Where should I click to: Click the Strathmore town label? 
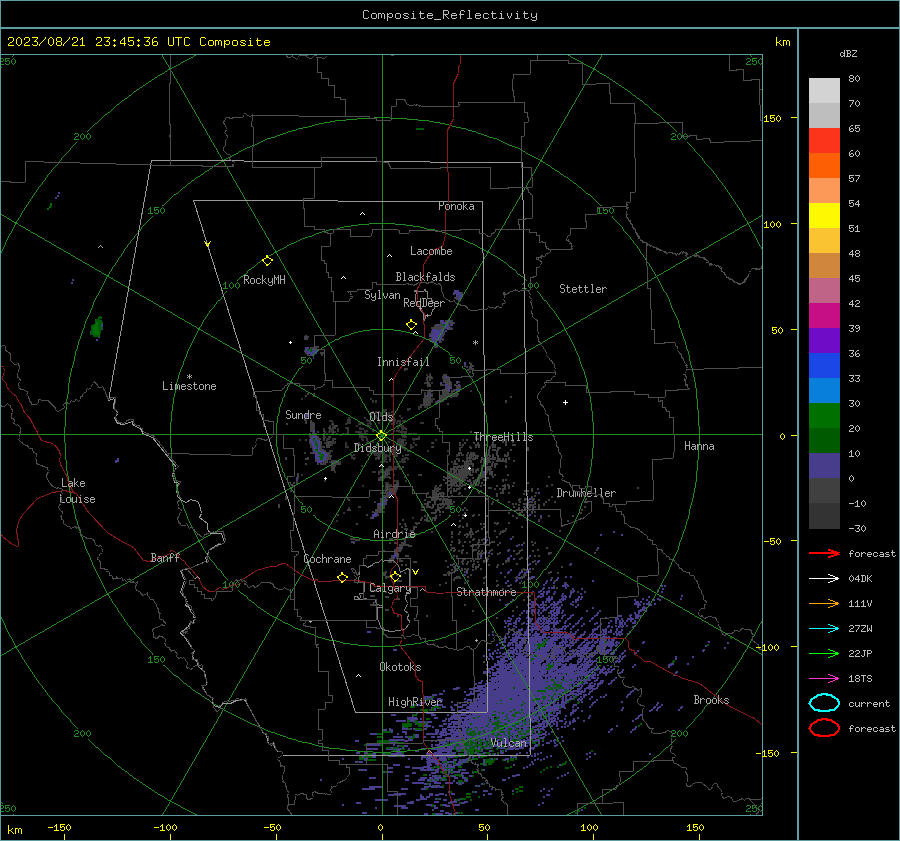click(x=486, y=592)
